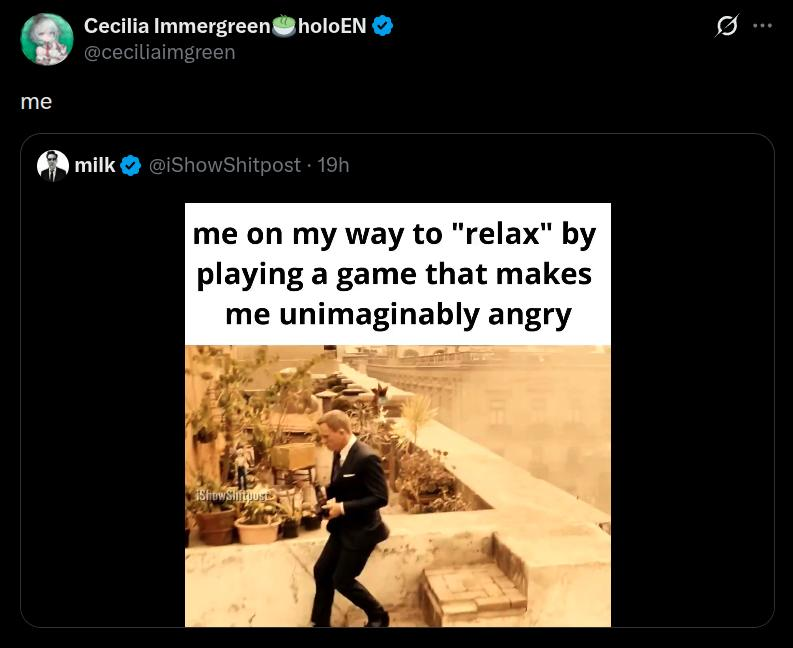The height and width of the screenshot is (648, 793).
Task: Click the 19h timestamp
Action: click(333, 165)
